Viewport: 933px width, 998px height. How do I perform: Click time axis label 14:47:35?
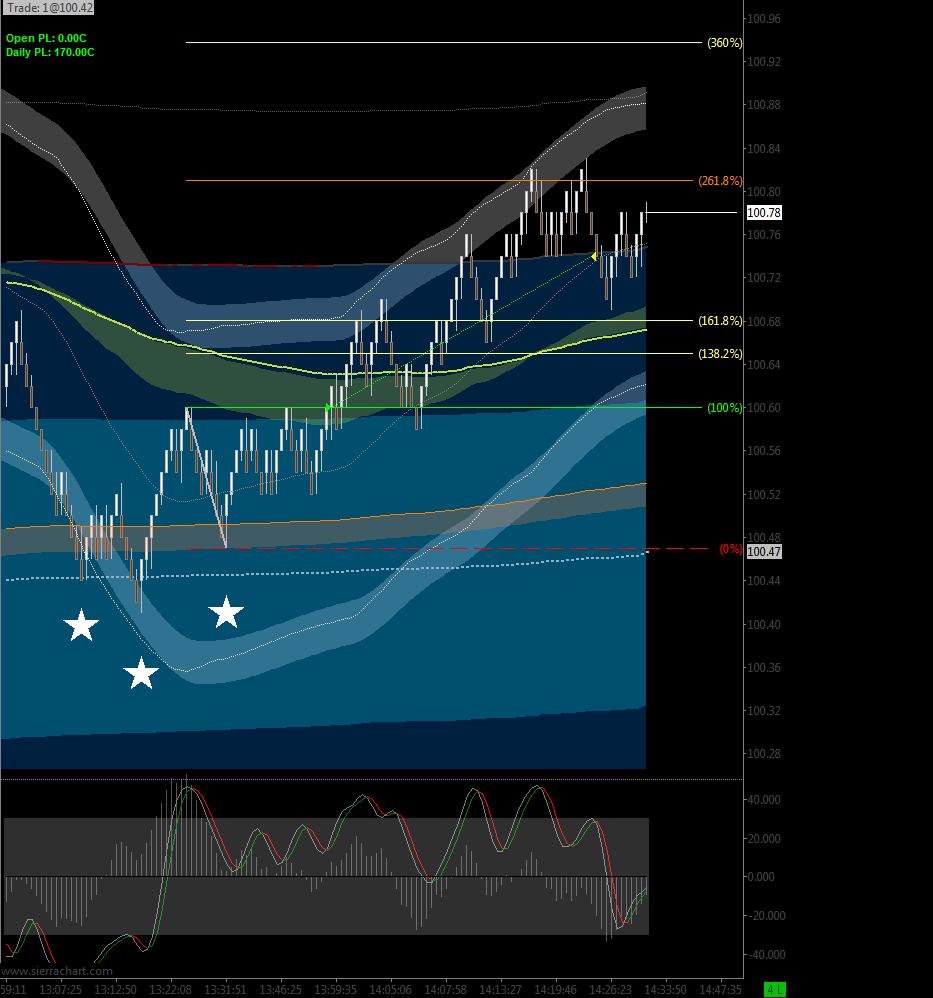point(720,990)
